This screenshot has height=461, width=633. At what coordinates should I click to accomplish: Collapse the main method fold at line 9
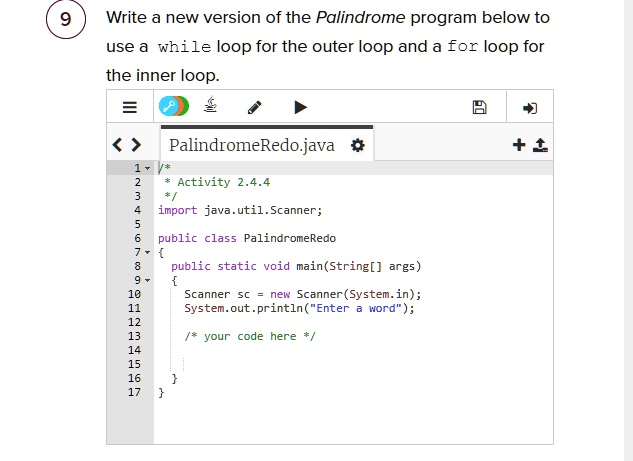point(148,281)
